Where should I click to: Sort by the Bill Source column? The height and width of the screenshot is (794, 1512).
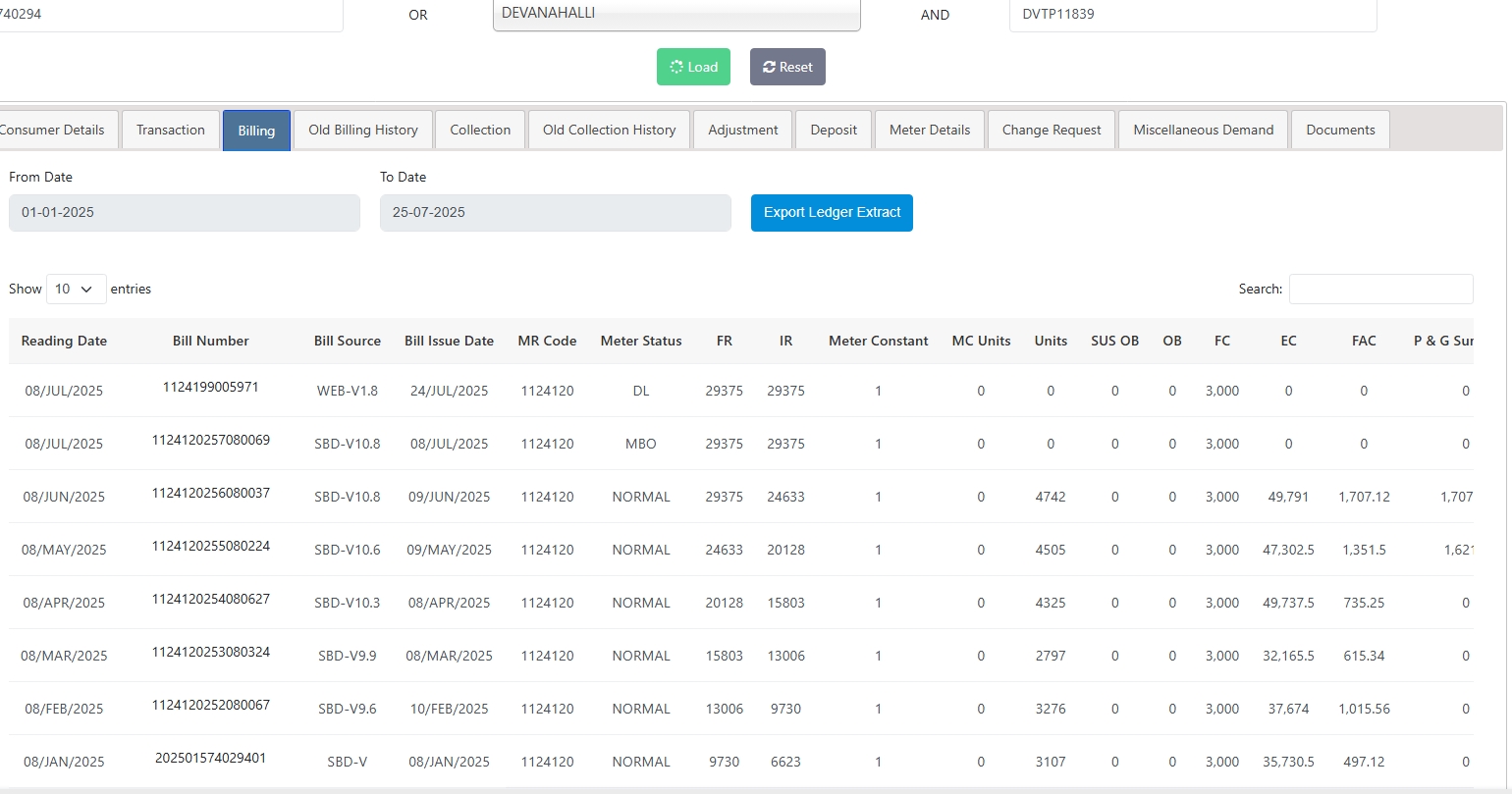coord(348,341)
